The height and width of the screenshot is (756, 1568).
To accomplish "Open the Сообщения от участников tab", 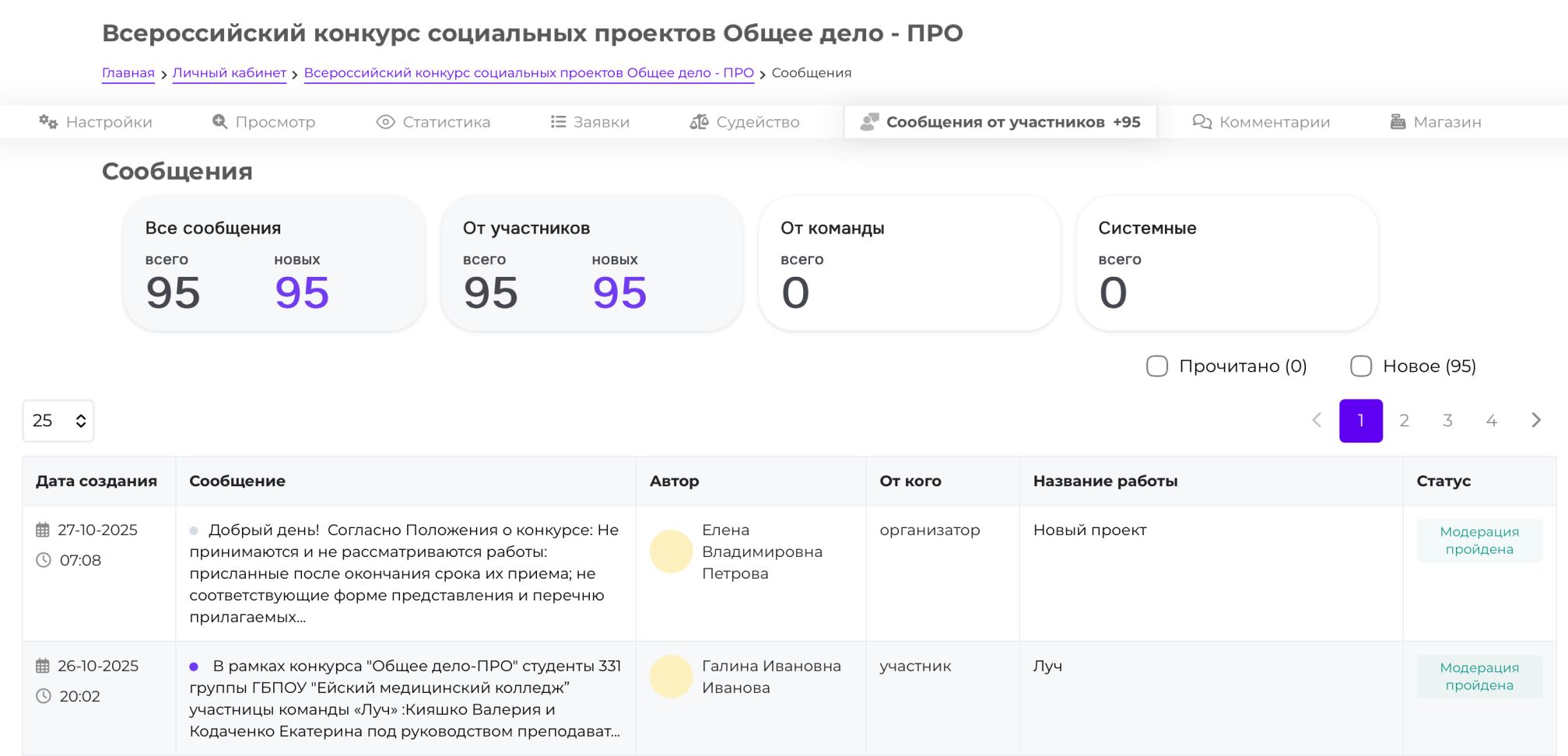I will point(1000,122).
